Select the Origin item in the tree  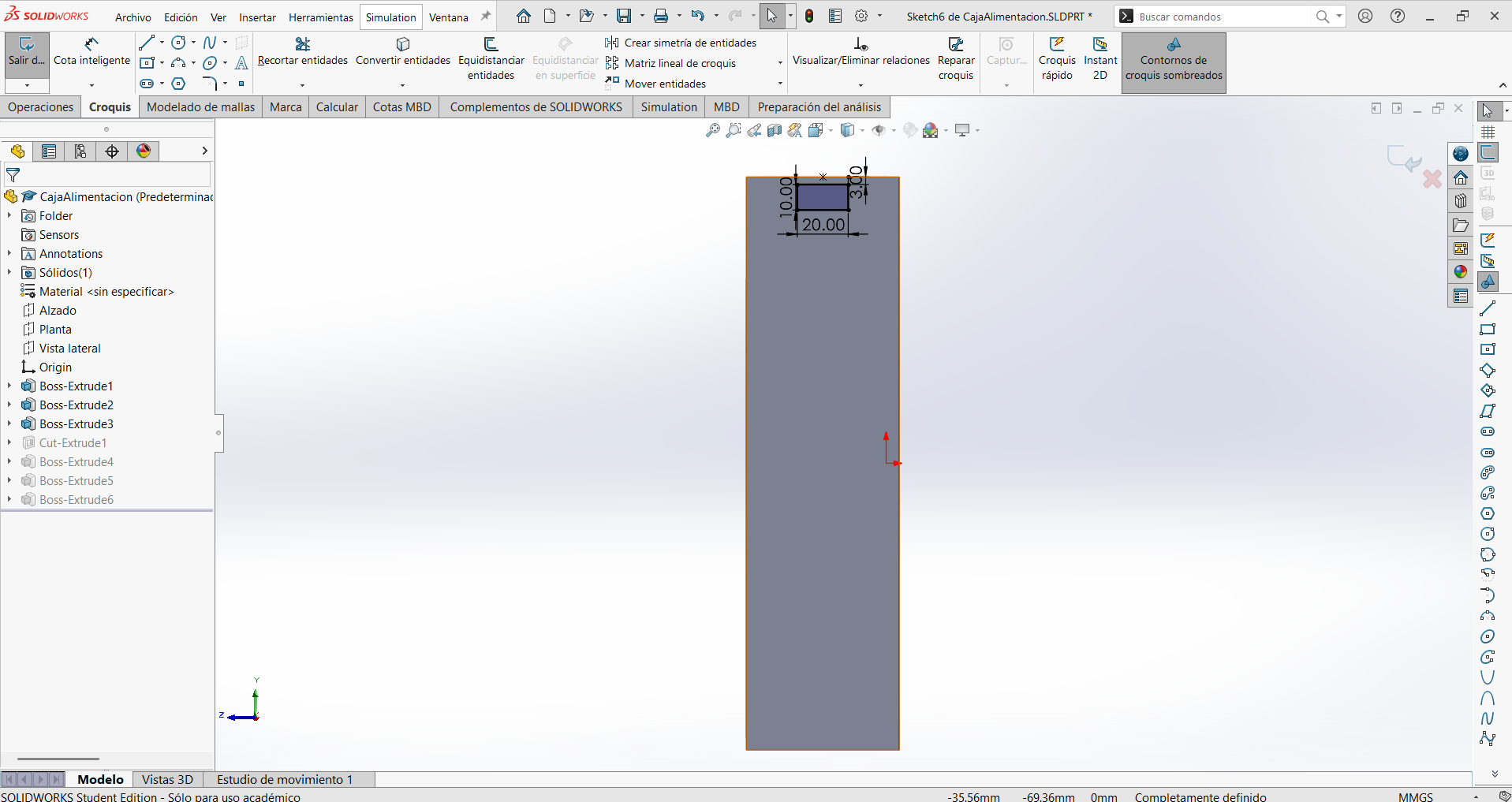point(55,367)
